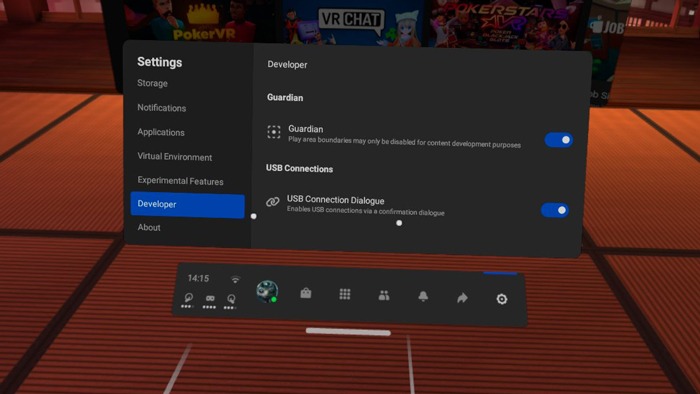Turn off USB Connection Dialogue toggle

point(555,210)
